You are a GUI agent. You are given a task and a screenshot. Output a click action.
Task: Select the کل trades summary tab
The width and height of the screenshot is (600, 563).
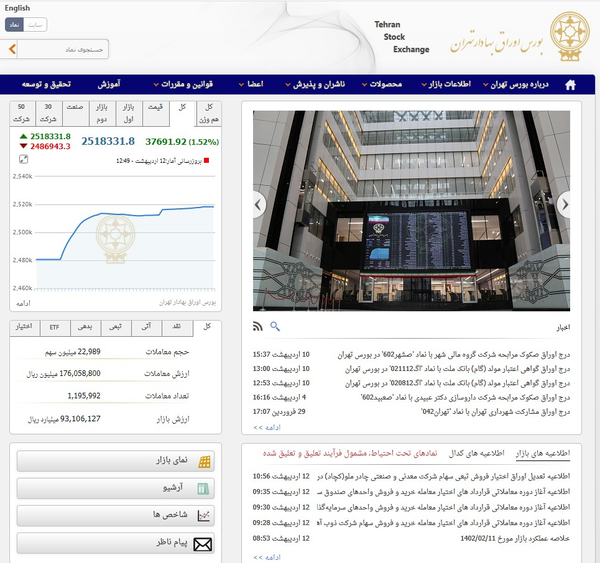207,328
